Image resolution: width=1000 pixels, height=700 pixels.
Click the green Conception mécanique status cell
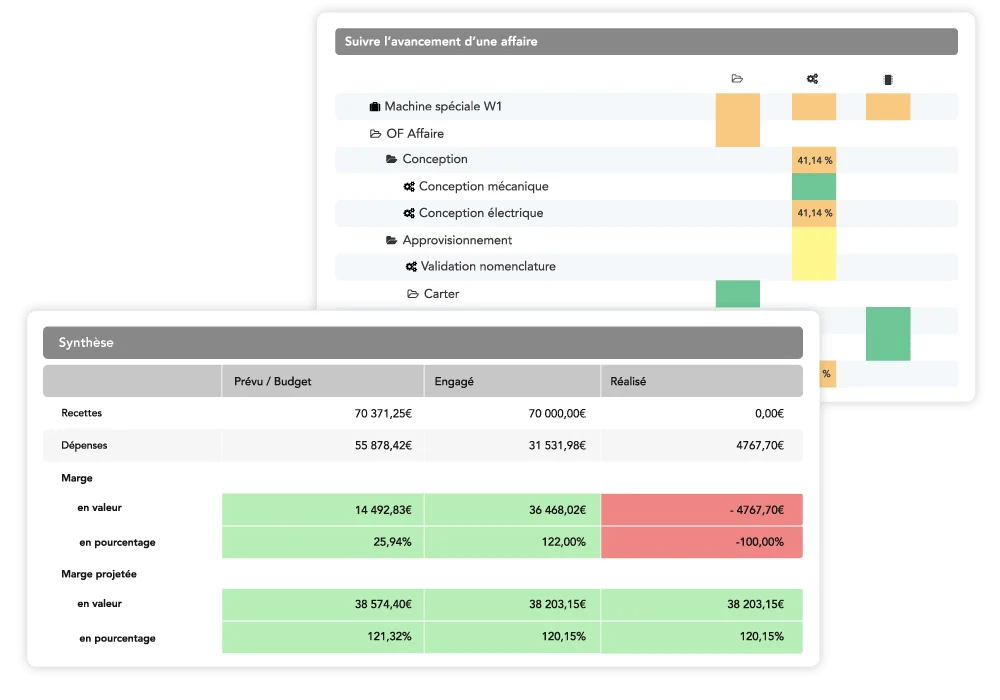click(x=813, y=187)
